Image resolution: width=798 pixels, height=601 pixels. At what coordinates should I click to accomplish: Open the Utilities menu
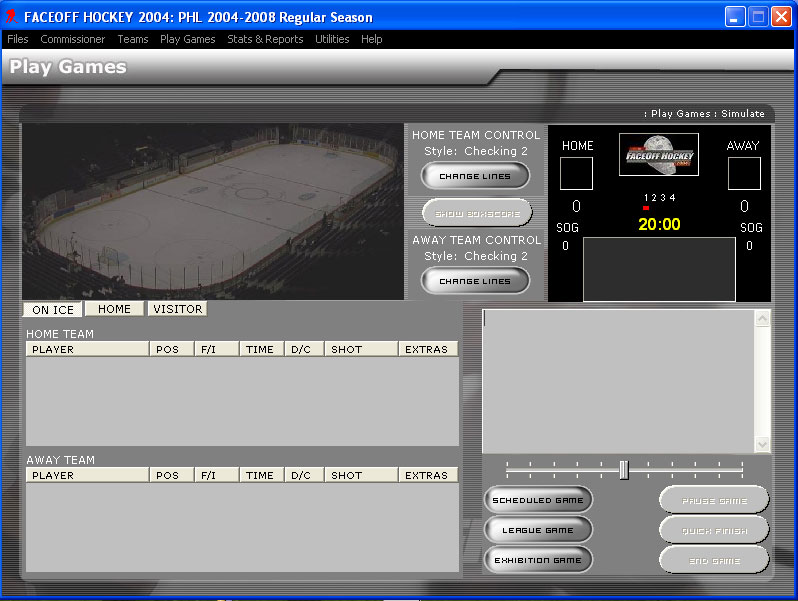tap(332, 39)
